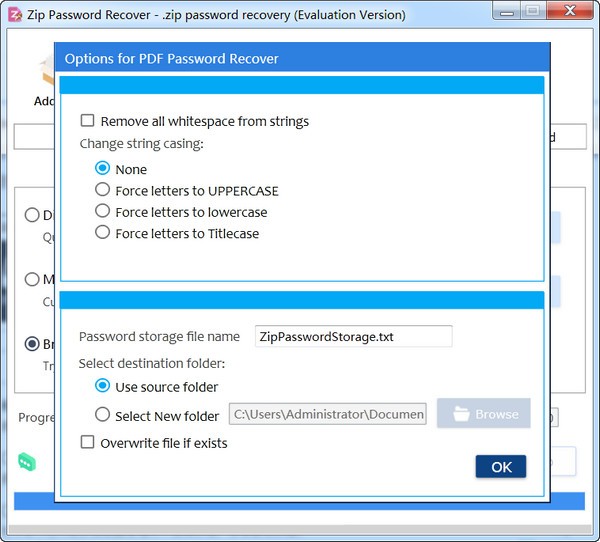Image resolution: width=600 pixels, height=542 pixels.
Task: Click the Change string casing label
Action: click(x=142, y=144)
